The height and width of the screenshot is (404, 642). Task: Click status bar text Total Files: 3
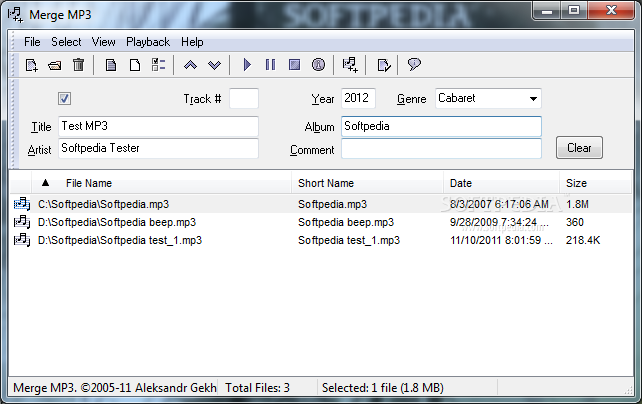(257, 388)
